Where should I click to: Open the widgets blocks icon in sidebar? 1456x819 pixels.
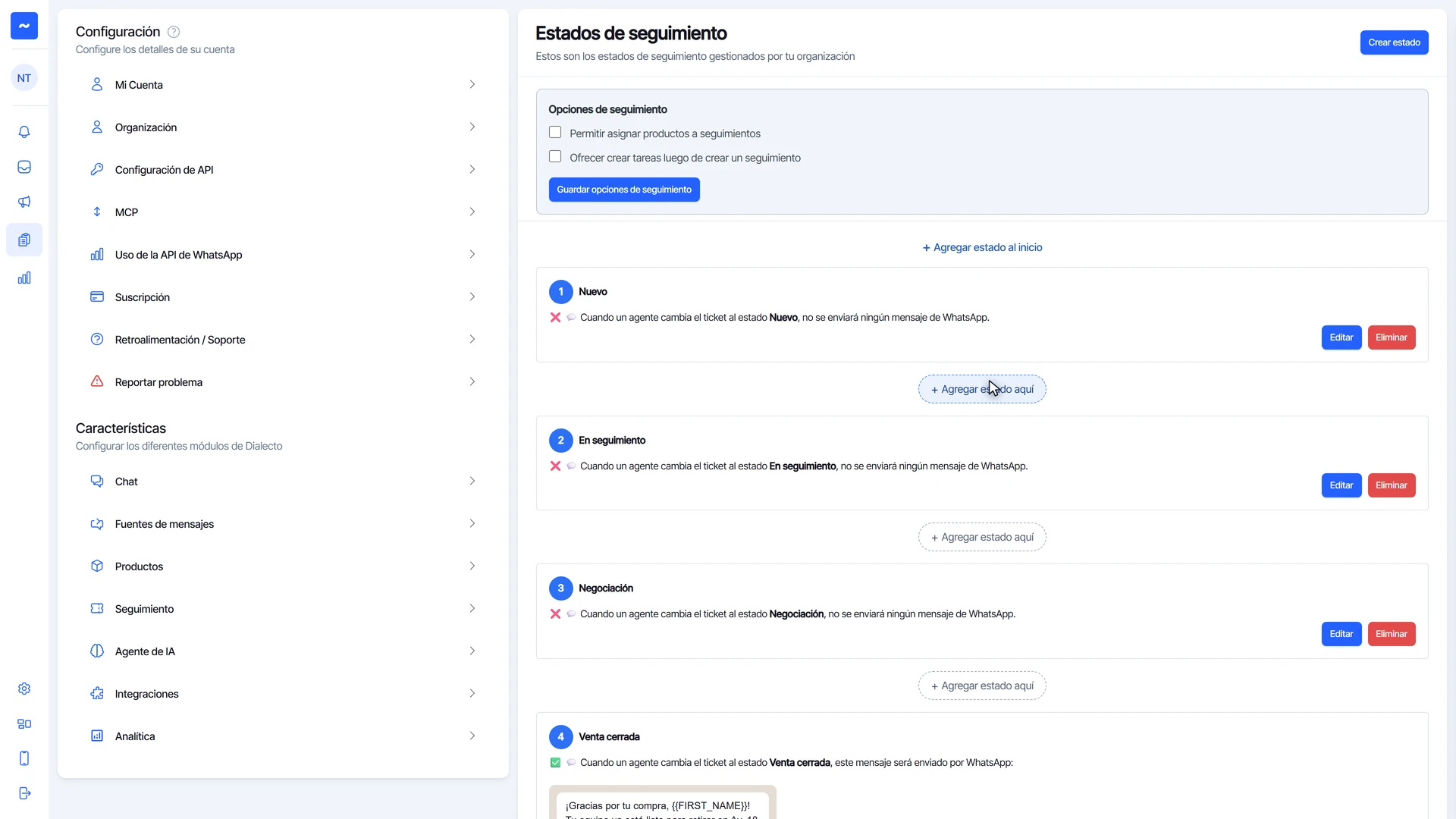(24, 723)
